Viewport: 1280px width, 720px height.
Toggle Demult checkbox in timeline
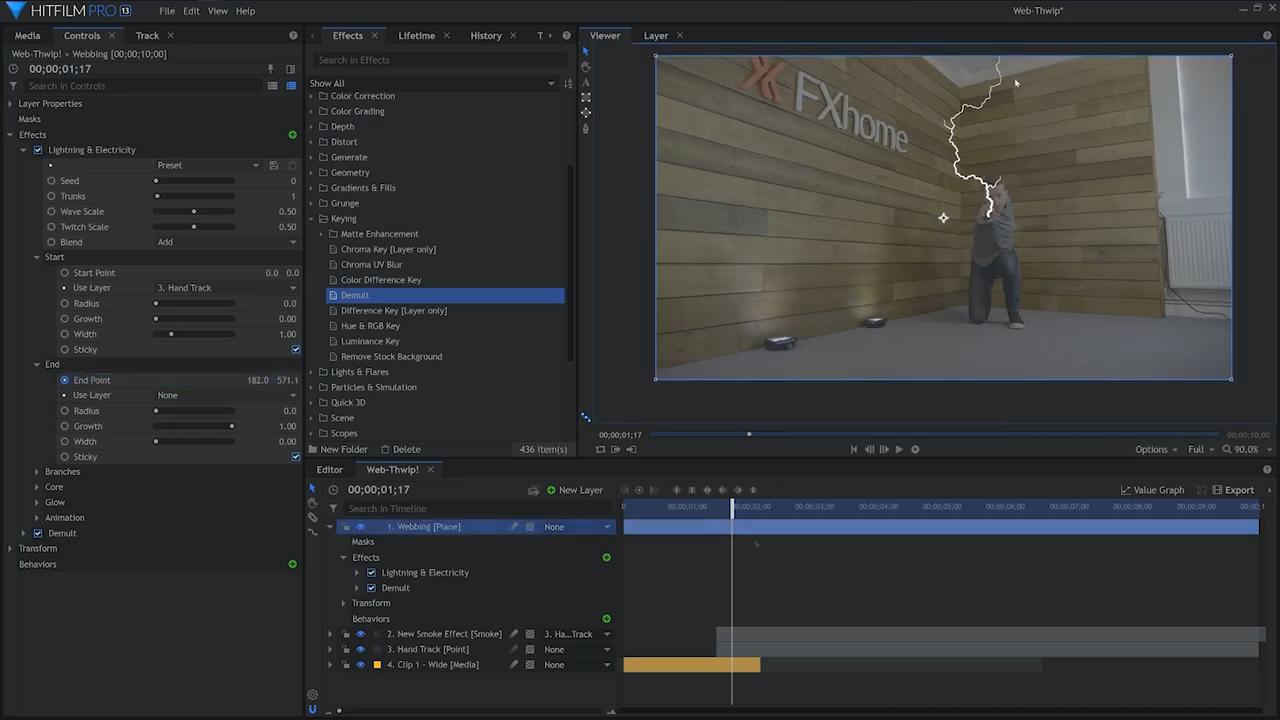(x=371, y=588)
